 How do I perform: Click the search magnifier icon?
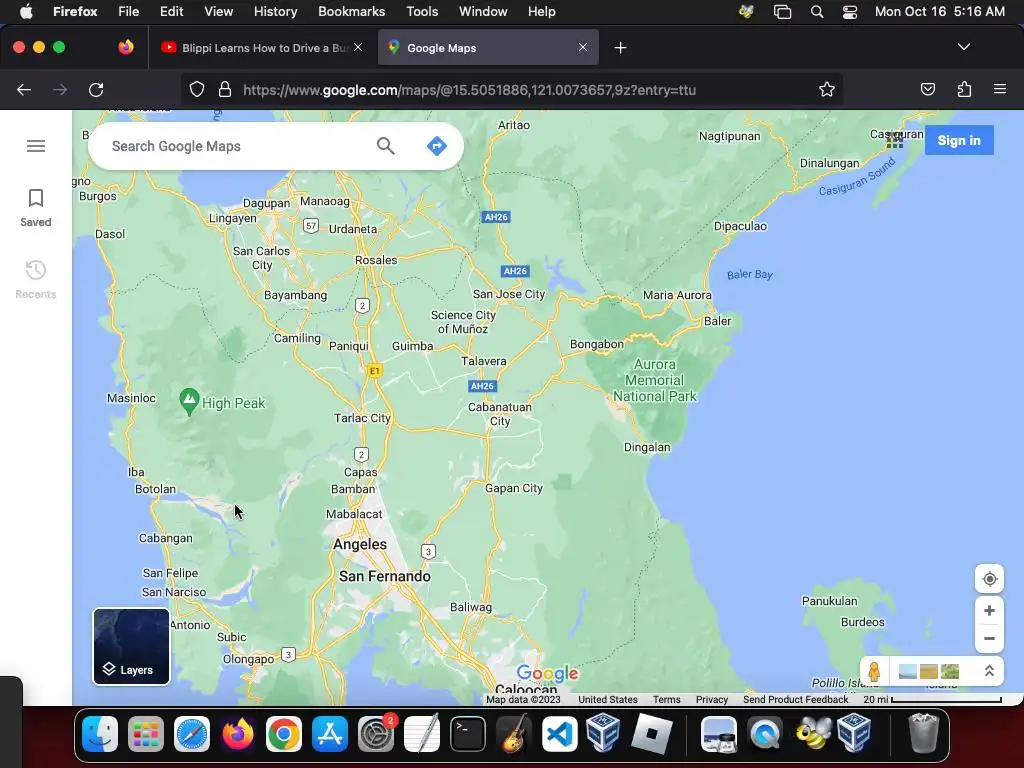(x=386, y=146)
